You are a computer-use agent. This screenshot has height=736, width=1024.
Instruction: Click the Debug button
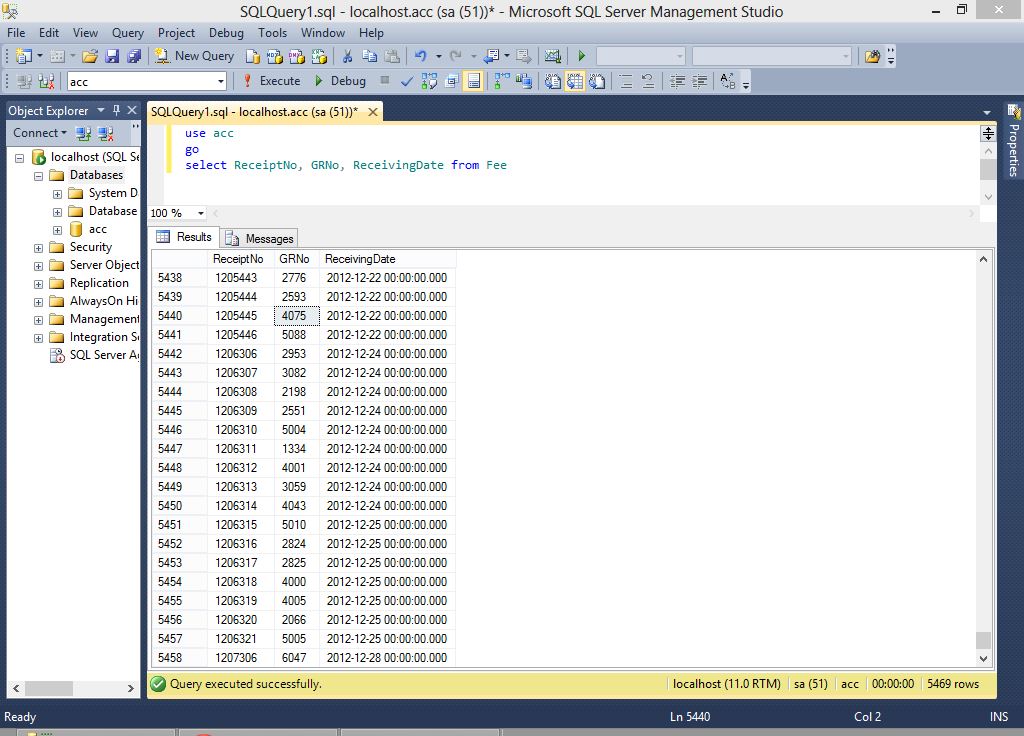340,81
